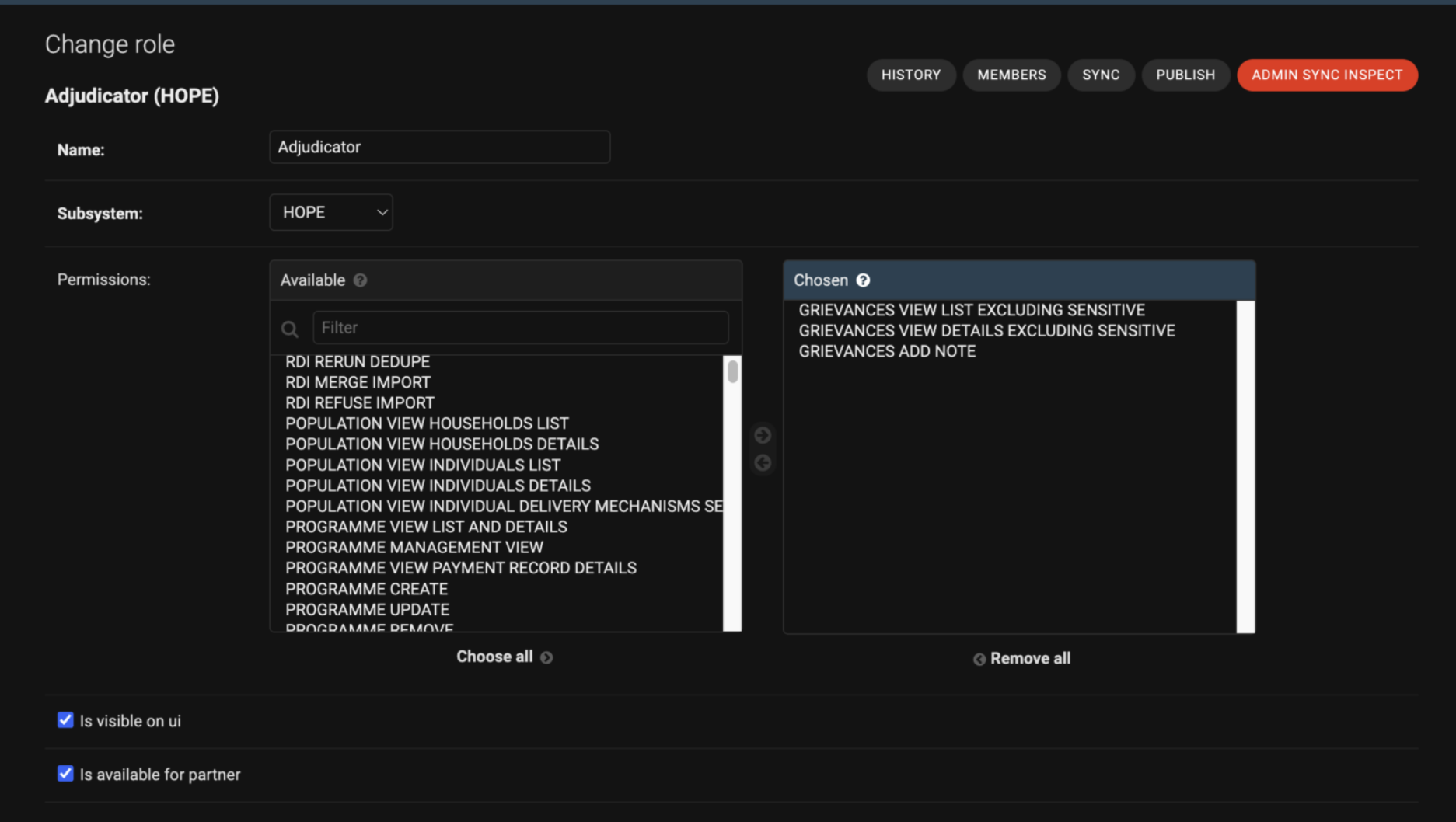Click the search magnifier icon in filter
This screenshot has width=1456, height=822.
pyautogui.click(x=290, y=329)
